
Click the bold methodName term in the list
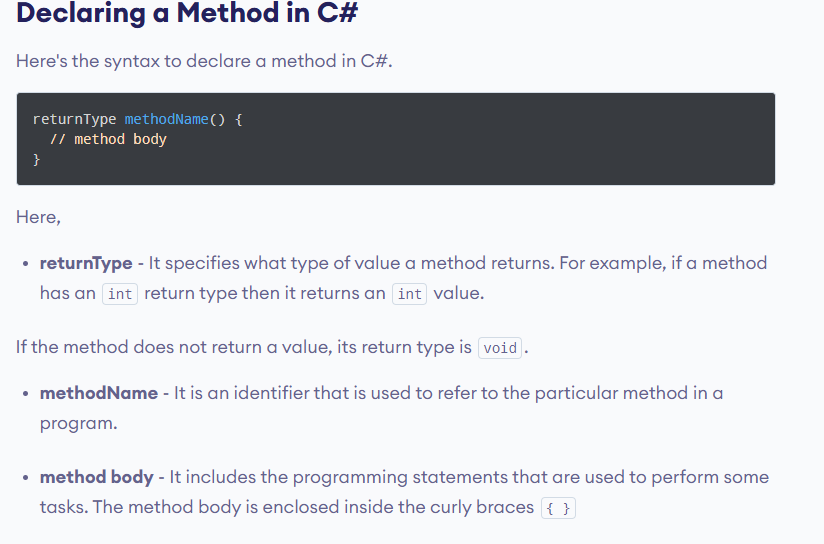point(99,393)
